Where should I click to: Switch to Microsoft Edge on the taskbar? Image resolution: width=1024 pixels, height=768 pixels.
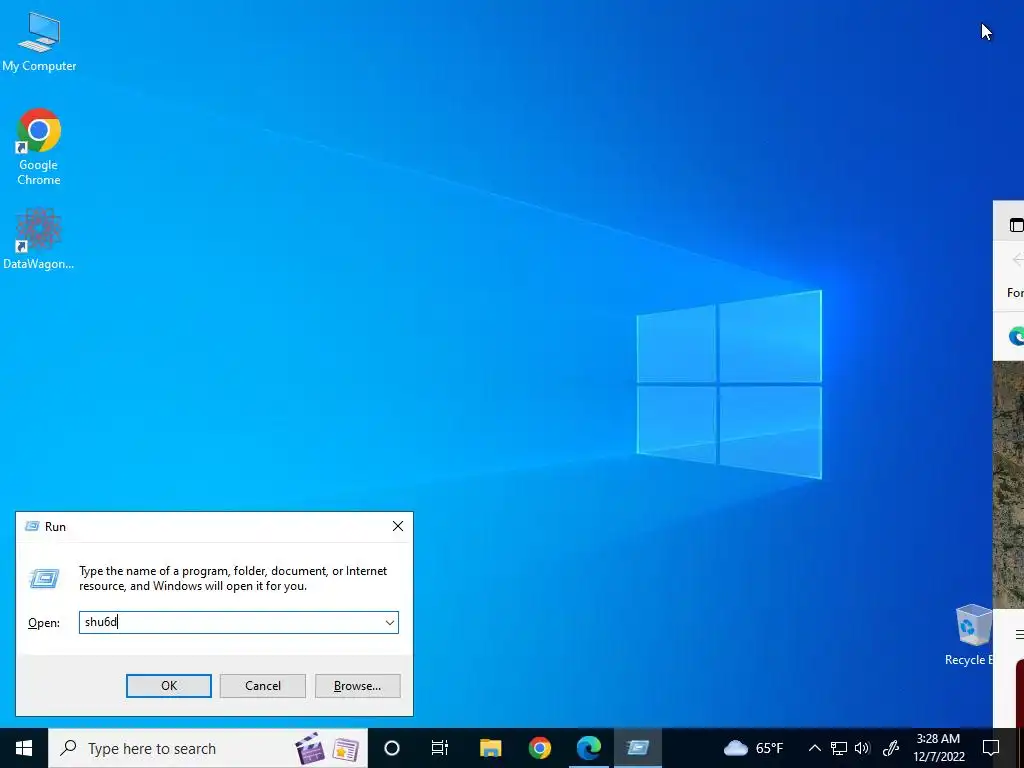588,748
